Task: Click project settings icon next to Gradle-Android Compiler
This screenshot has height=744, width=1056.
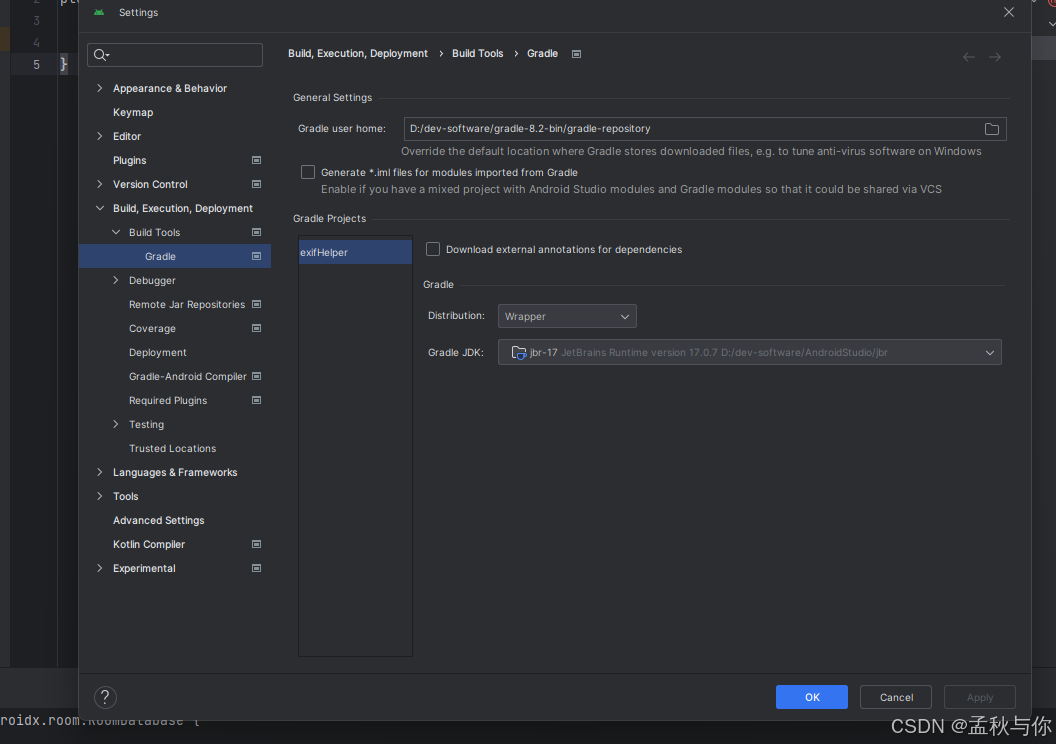Action: (257, 376)
